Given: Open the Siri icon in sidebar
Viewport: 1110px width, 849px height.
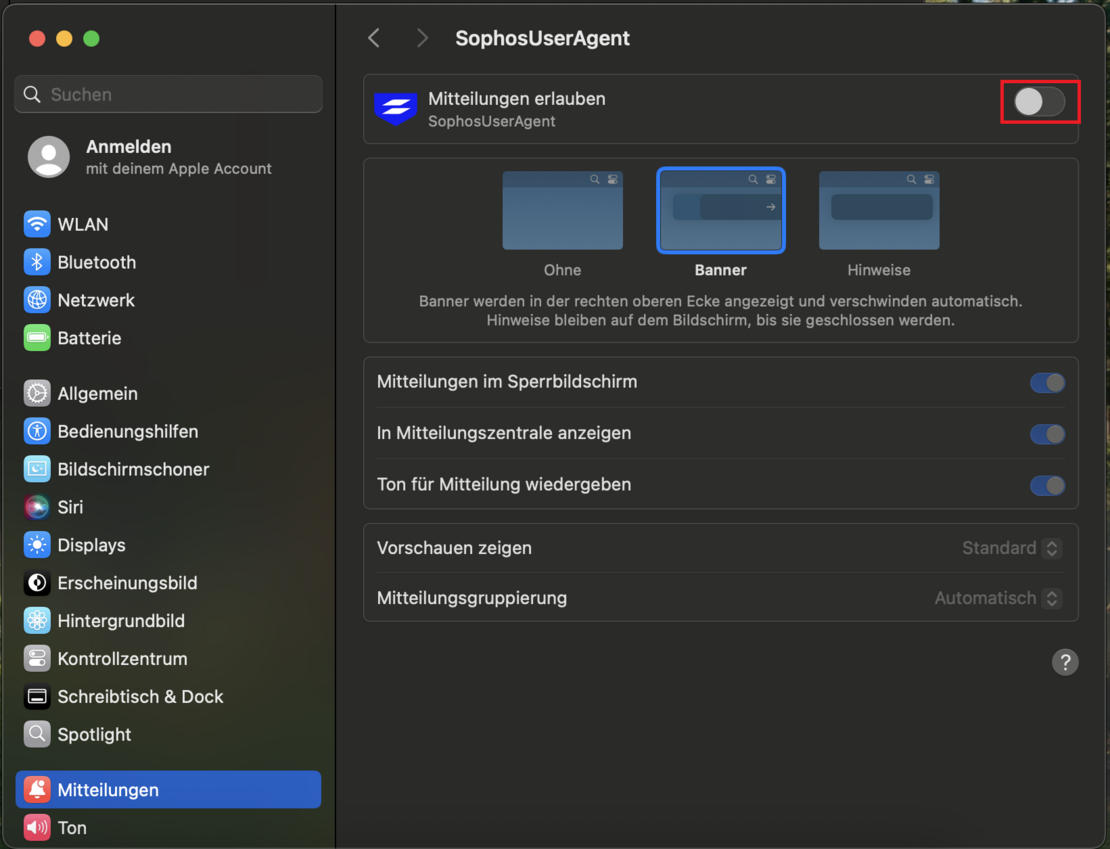Looking at the screenshot, I should (37, 507).
